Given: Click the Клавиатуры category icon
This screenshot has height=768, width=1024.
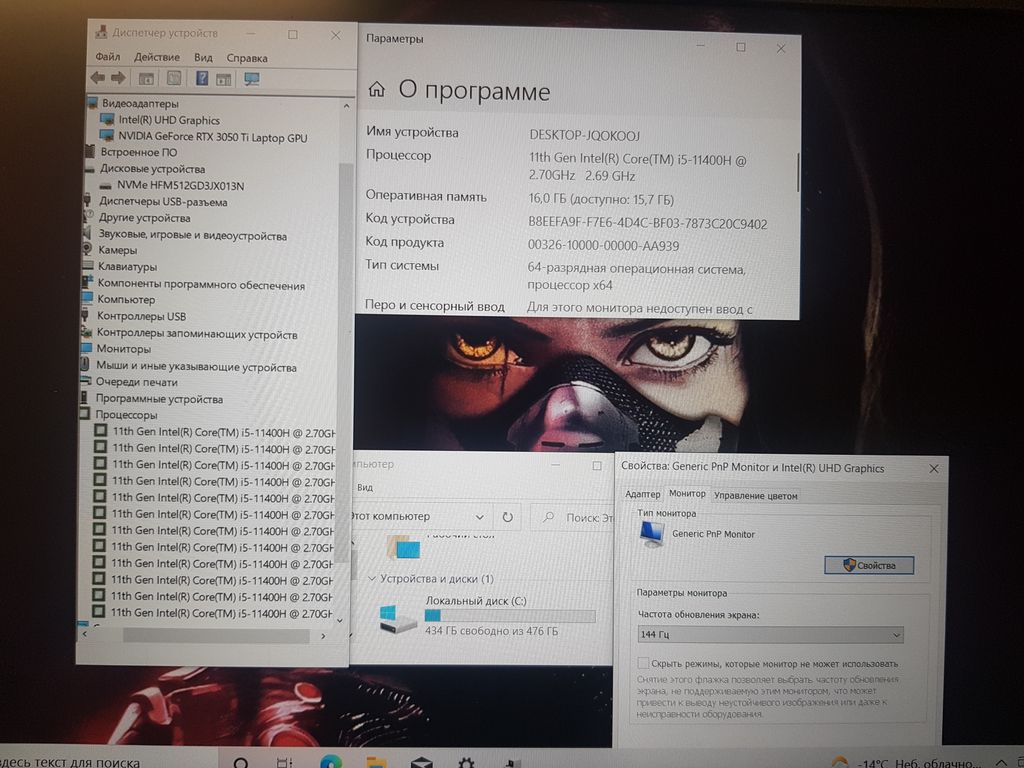Looking at the screenshot, I should pos(88,266).
